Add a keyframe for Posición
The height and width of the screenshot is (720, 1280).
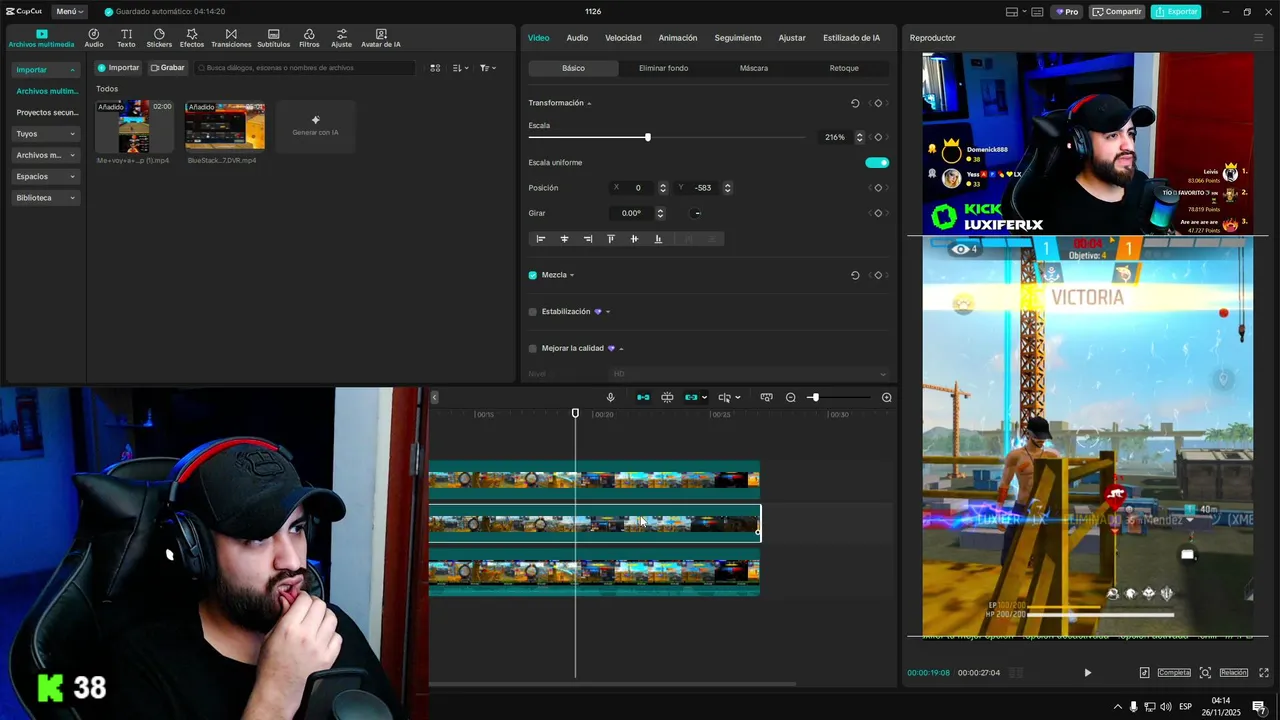click(x=878, y=188)
